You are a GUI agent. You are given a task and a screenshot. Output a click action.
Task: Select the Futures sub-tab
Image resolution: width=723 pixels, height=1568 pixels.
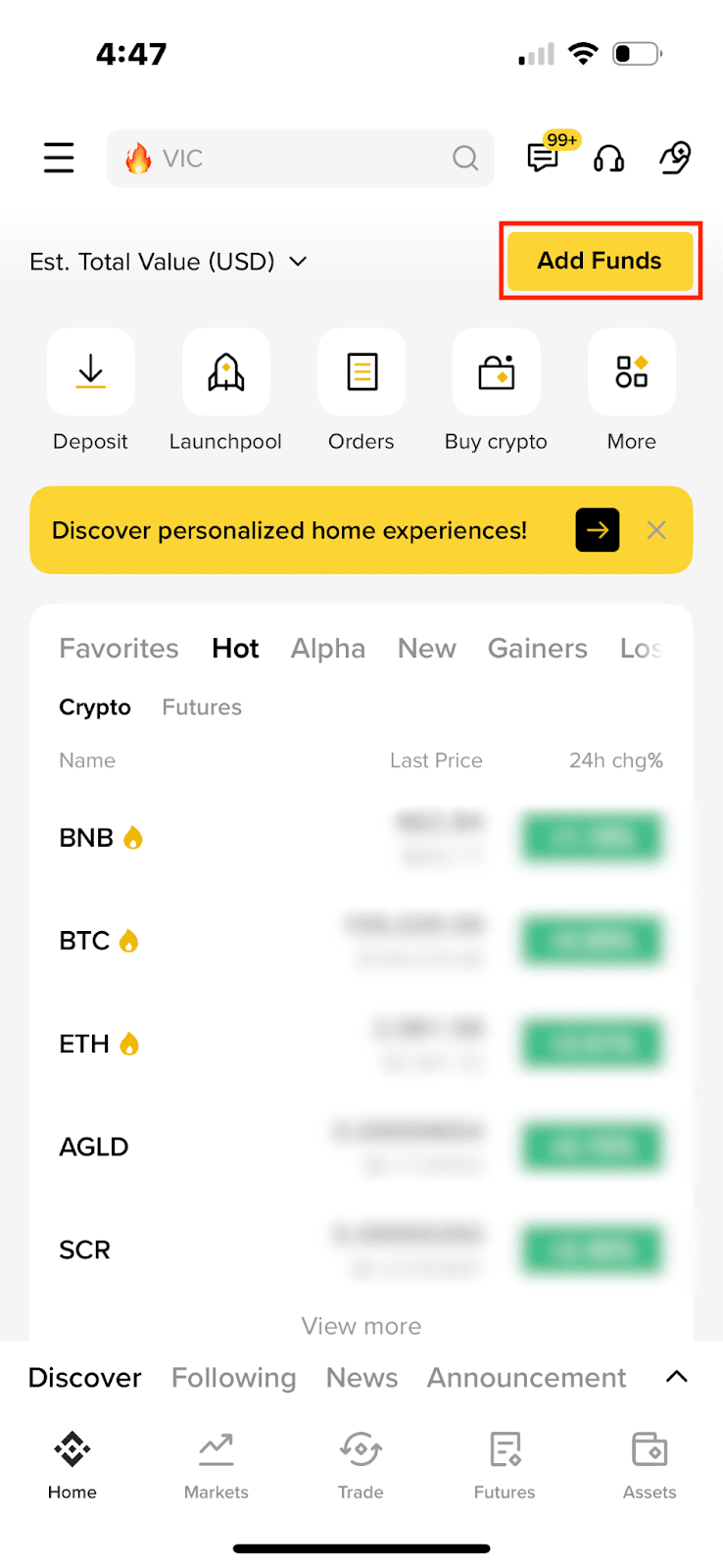point(202,708)
